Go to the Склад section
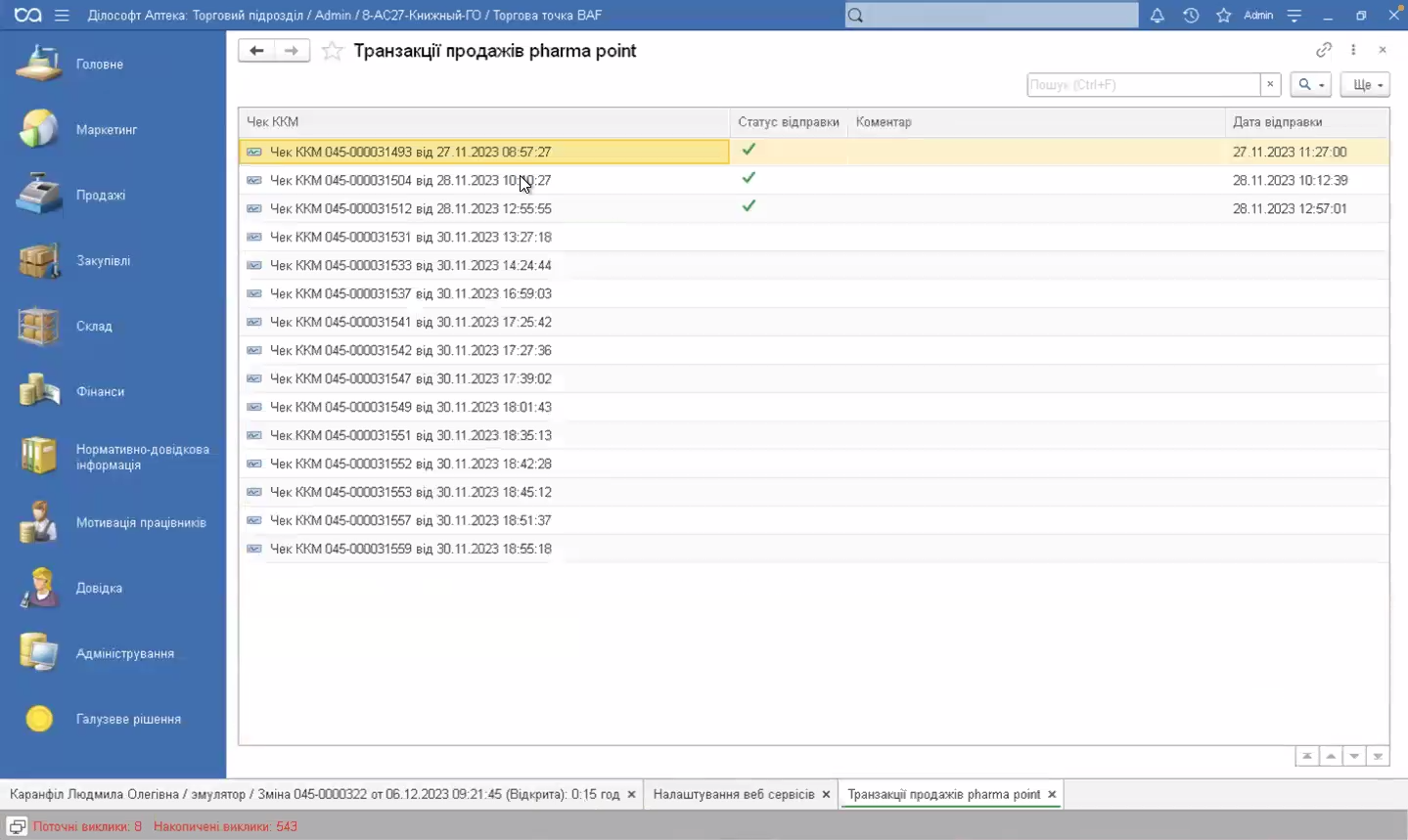1408x840 pixels. point(94,327)
